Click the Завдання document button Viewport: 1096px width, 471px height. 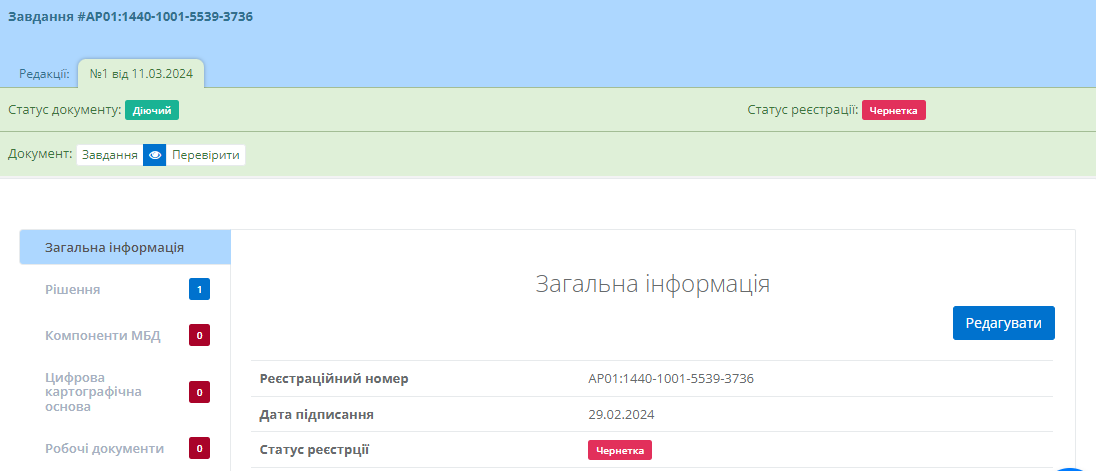[x=109, y=155]
